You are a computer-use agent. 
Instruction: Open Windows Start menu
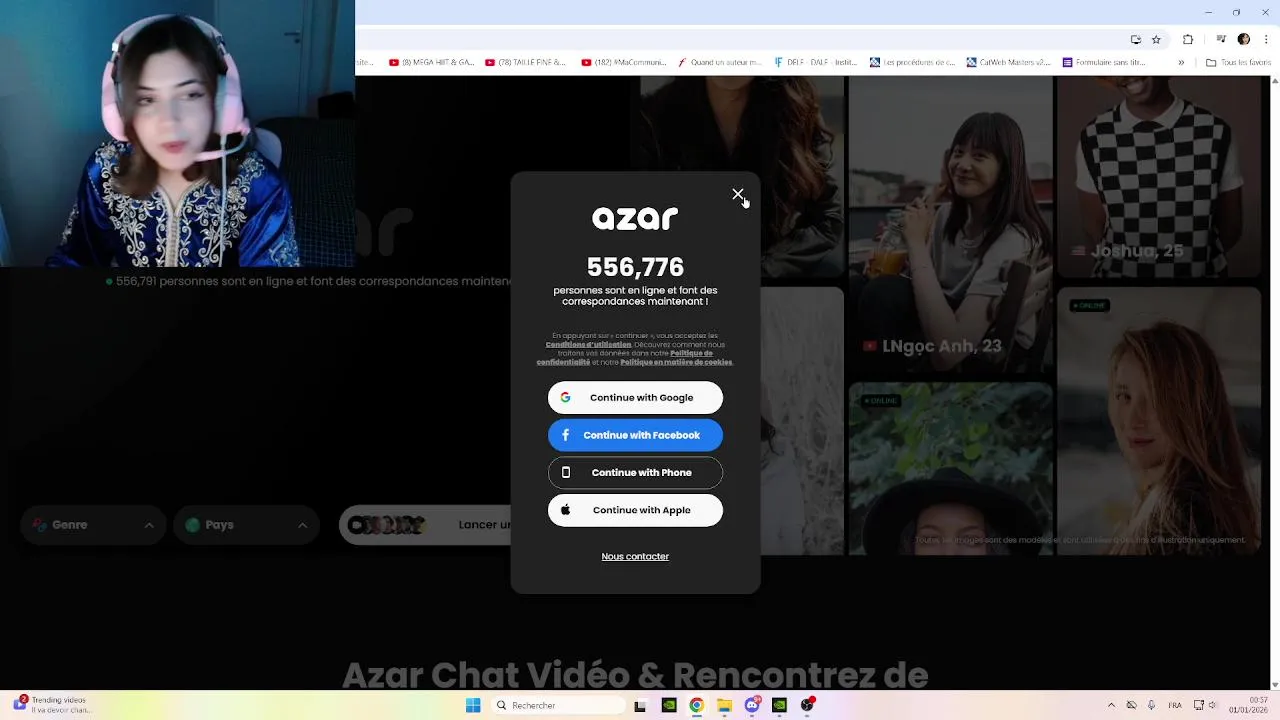click(x=473, y=705)
